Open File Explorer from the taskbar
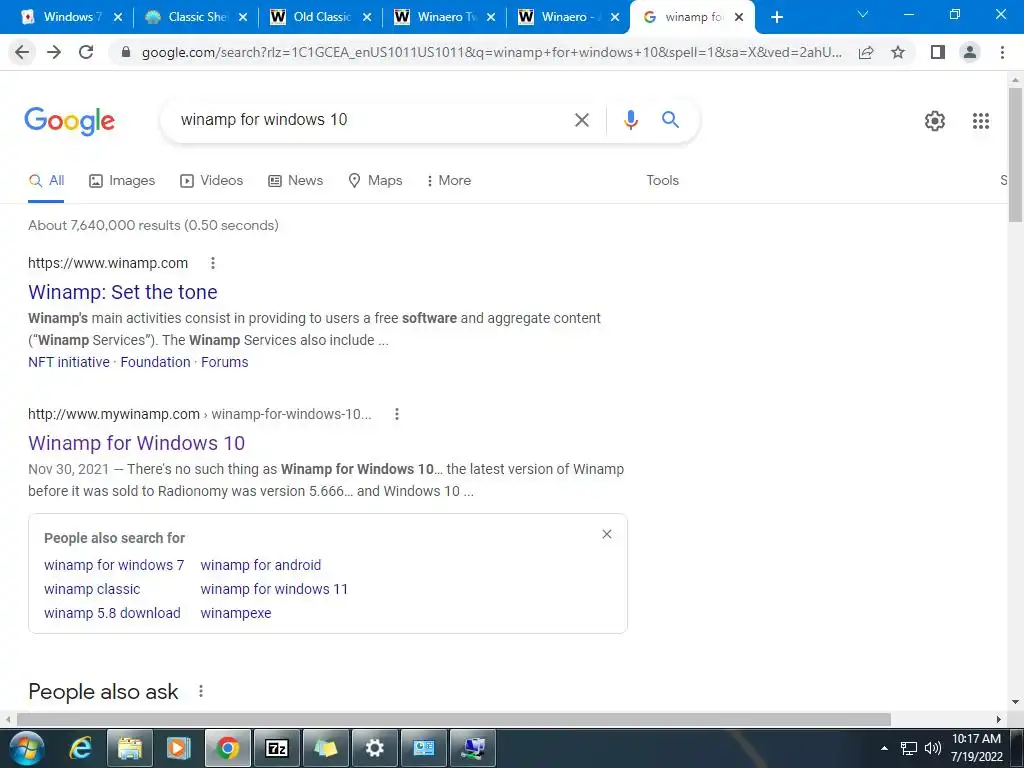Viewport: 1024px width, 768px height. [130, 748]
